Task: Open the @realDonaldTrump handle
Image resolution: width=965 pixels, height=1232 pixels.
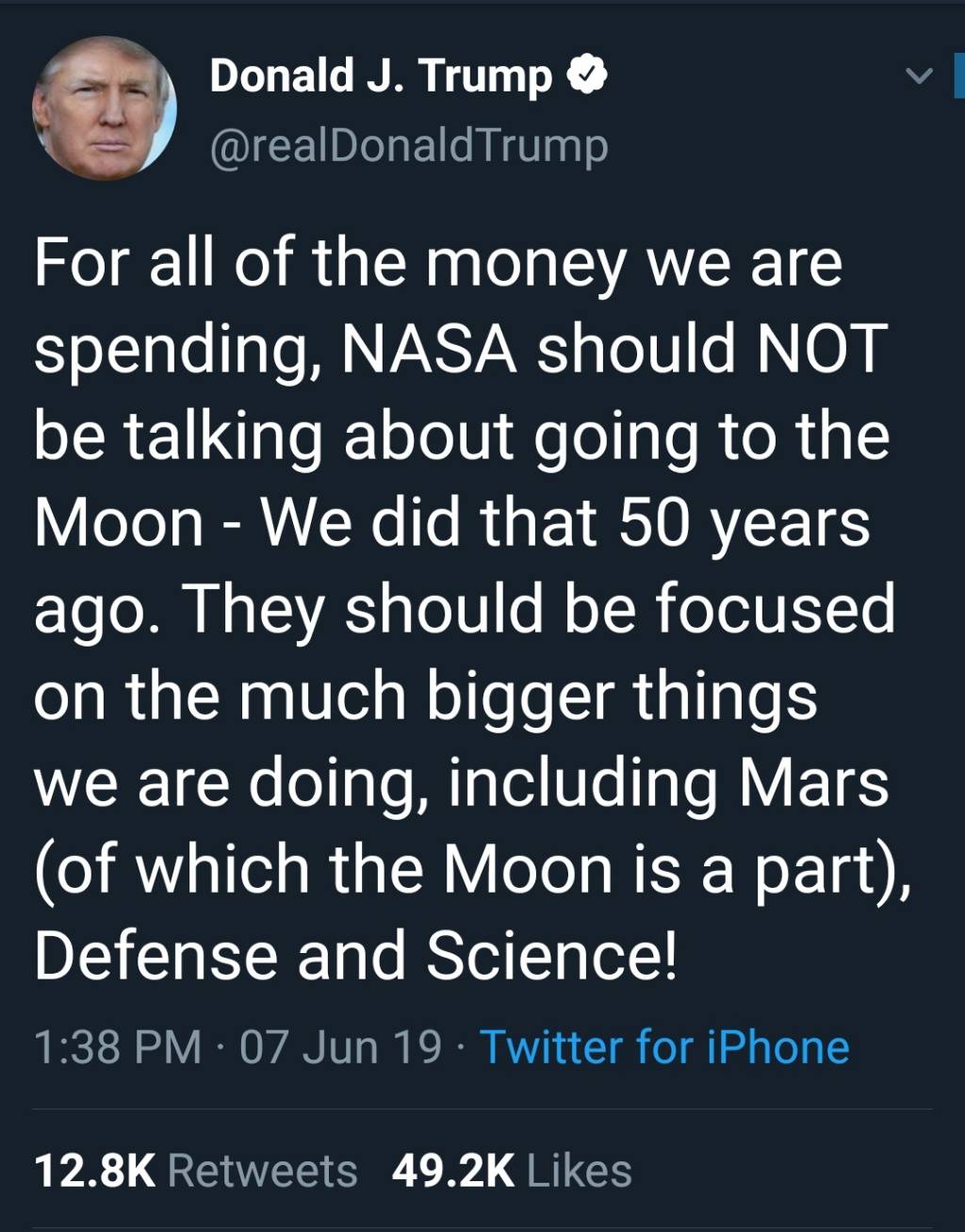Action: point(408,146)
